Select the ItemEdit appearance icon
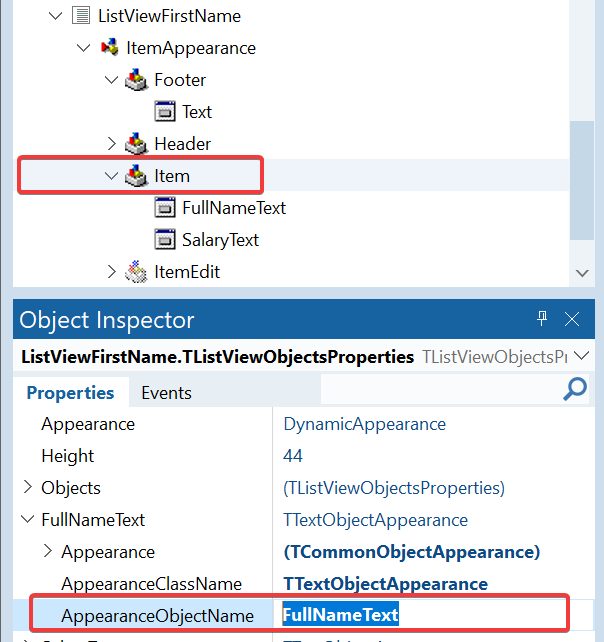The height and width of the screenshot is (642, 604). (136, 271)
